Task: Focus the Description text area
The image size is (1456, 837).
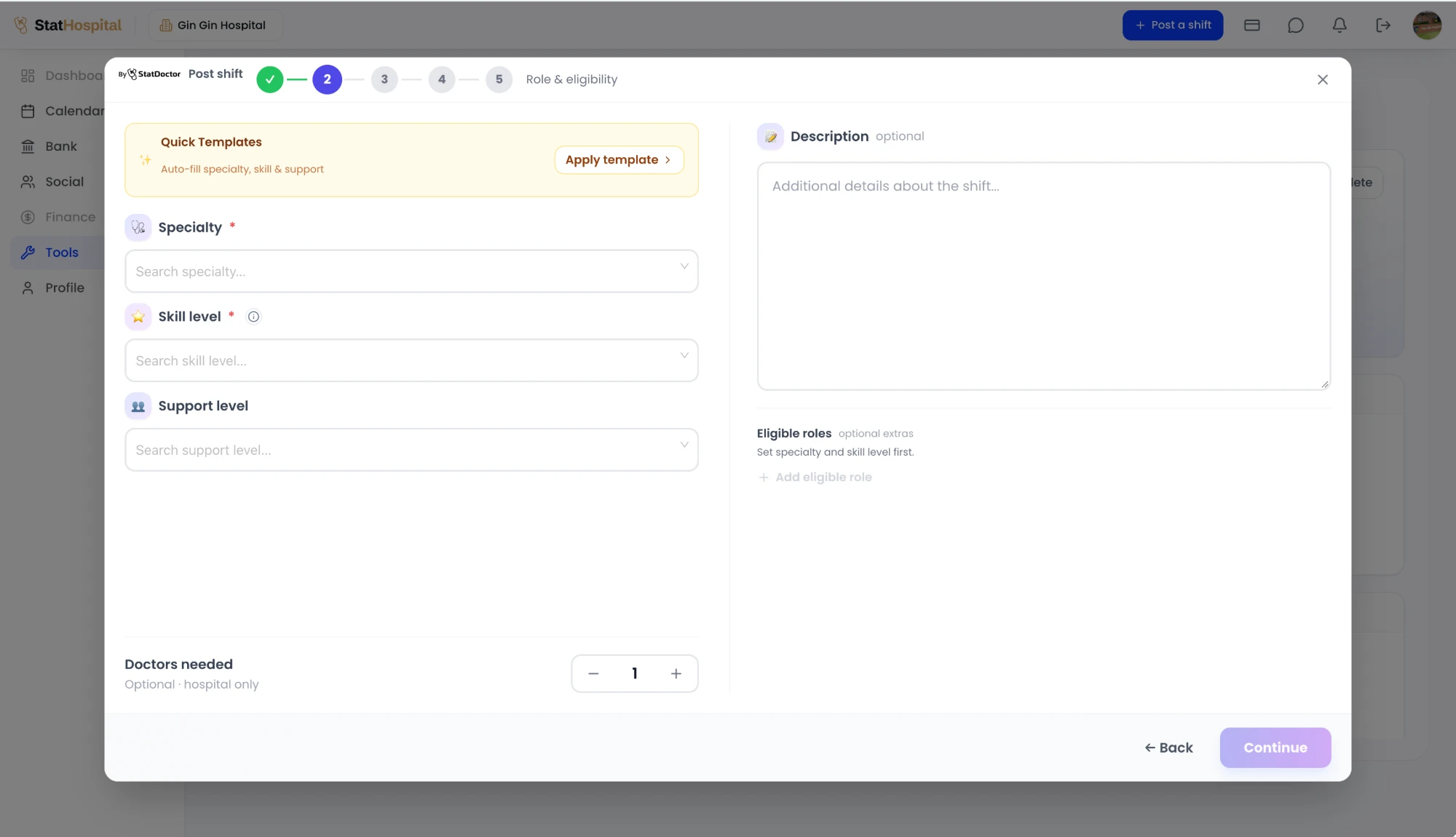Action: (1044, 276)
